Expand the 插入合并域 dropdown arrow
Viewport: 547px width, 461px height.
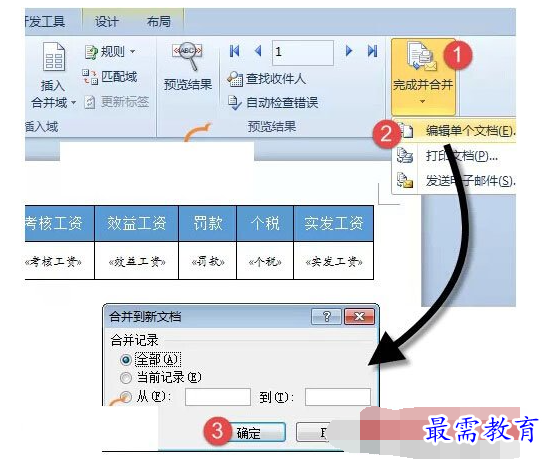click(73, 103)
